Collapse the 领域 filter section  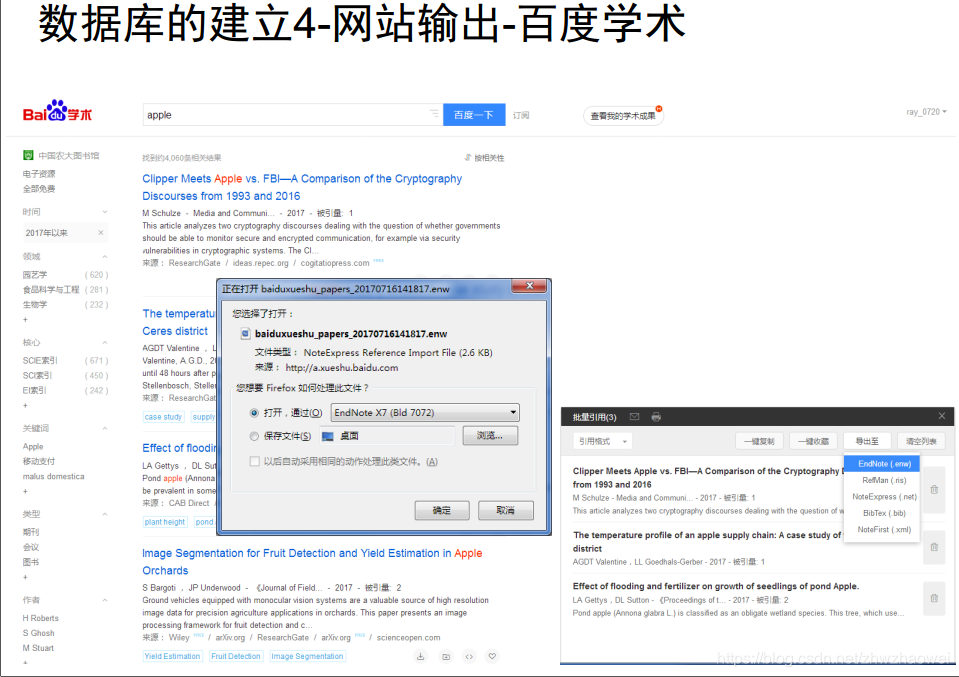tap(105, 256)
